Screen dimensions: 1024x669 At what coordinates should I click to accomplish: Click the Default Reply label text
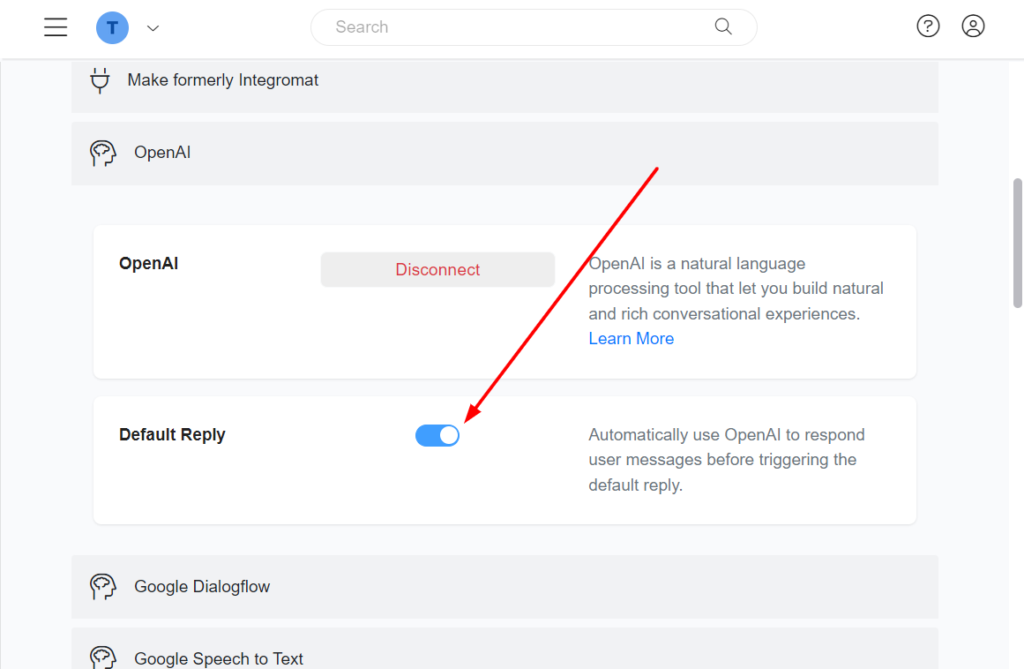click(172, 434)
